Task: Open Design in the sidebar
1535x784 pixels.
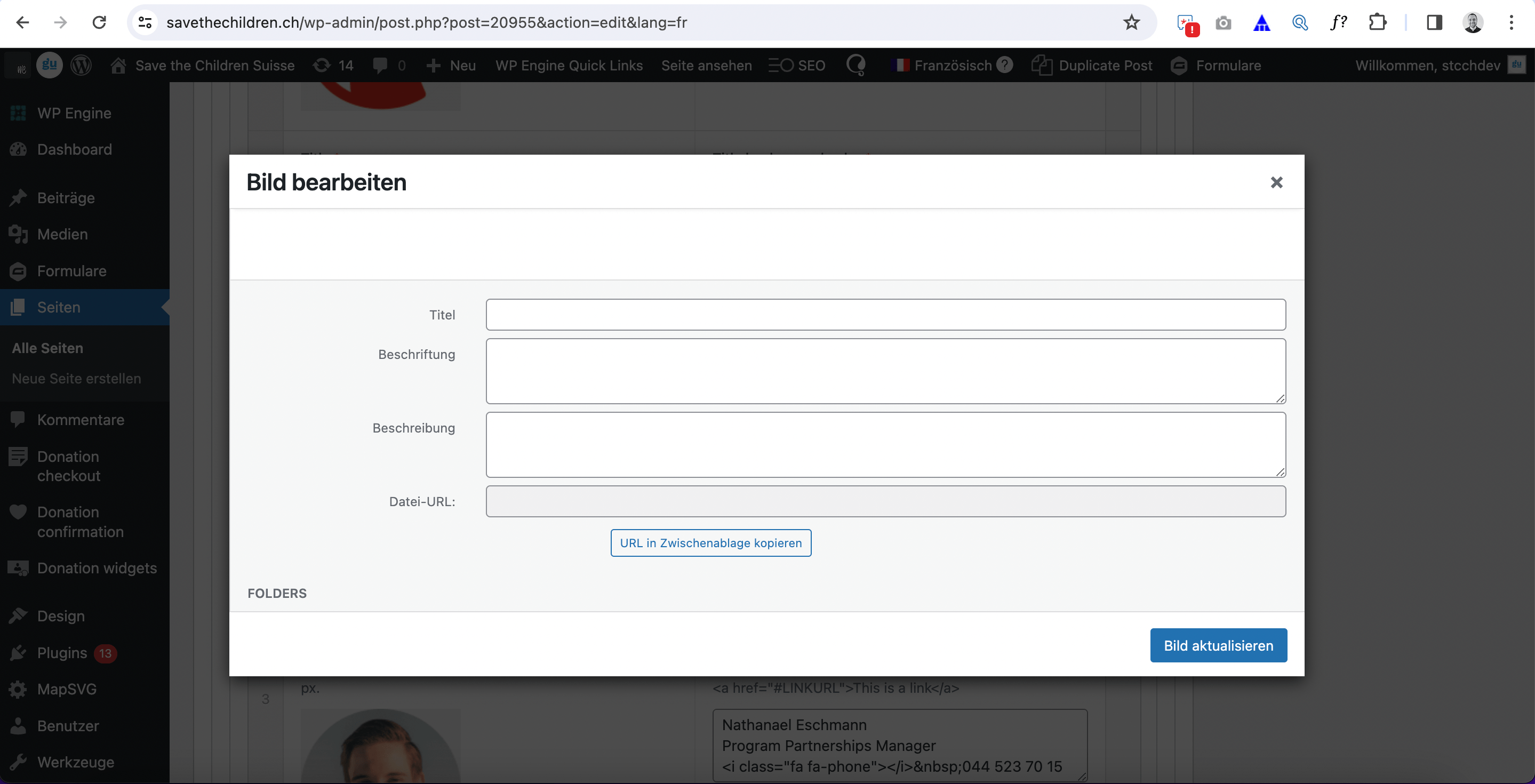Action: pyautogui.click(x=85, y=616)
